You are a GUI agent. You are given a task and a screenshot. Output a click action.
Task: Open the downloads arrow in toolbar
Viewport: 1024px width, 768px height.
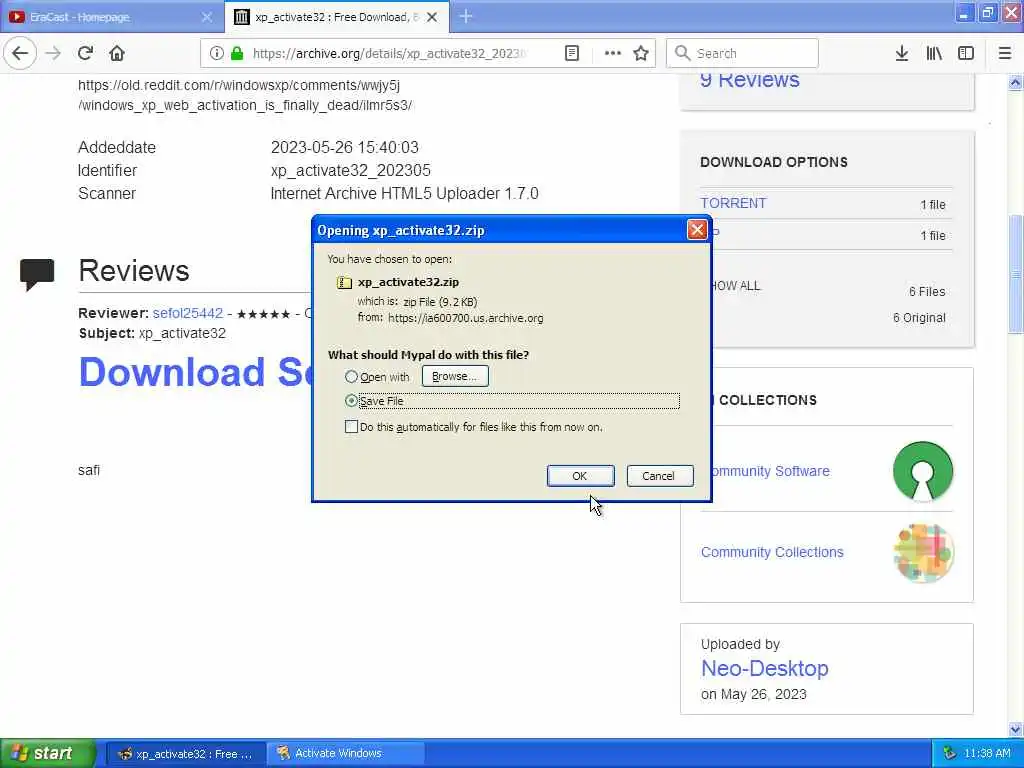tap(902, 53)
